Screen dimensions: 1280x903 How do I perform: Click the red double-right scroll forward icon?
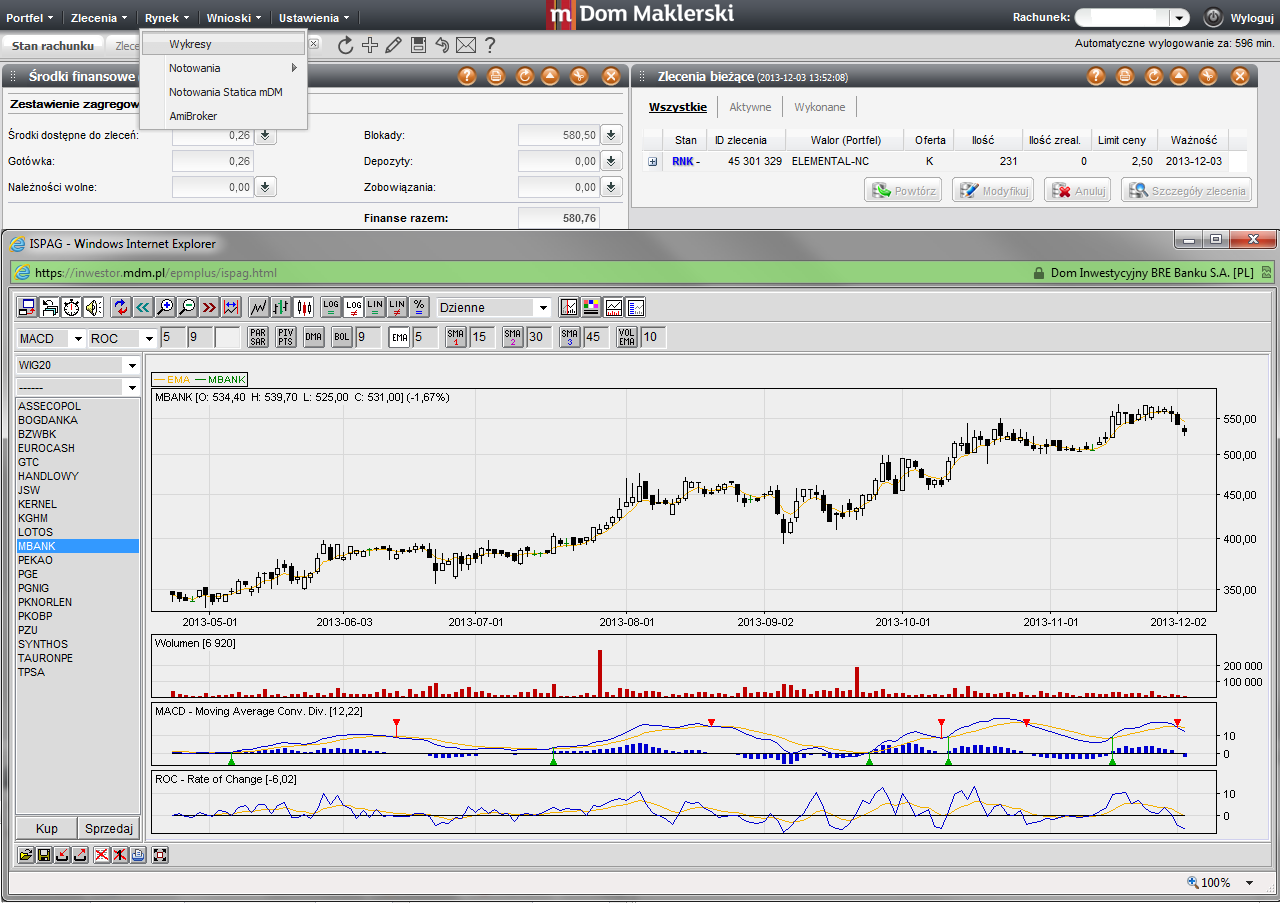[209, 307]
